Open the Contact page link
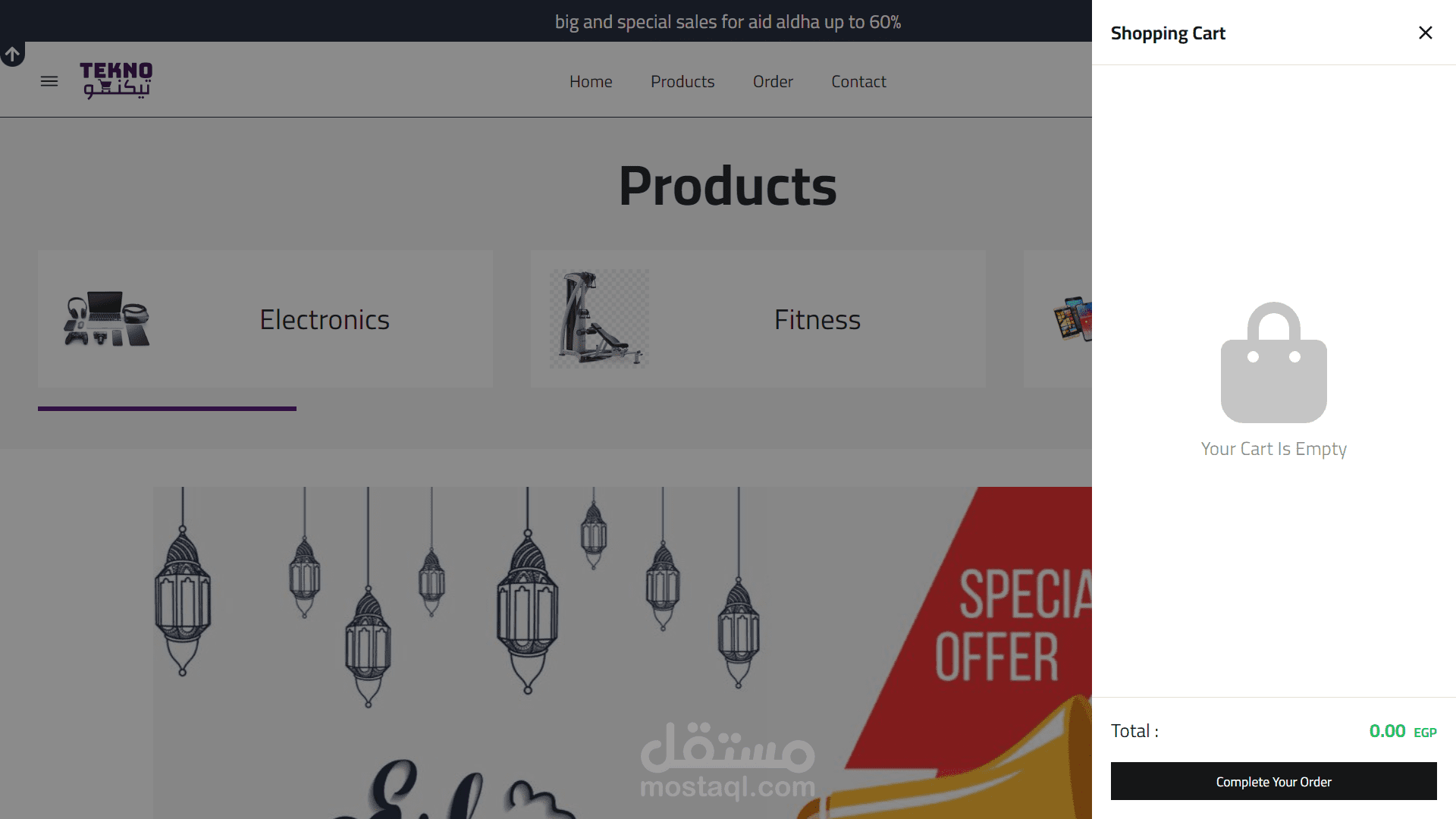The image size is (1456, 819). click(x=858, y=81)
